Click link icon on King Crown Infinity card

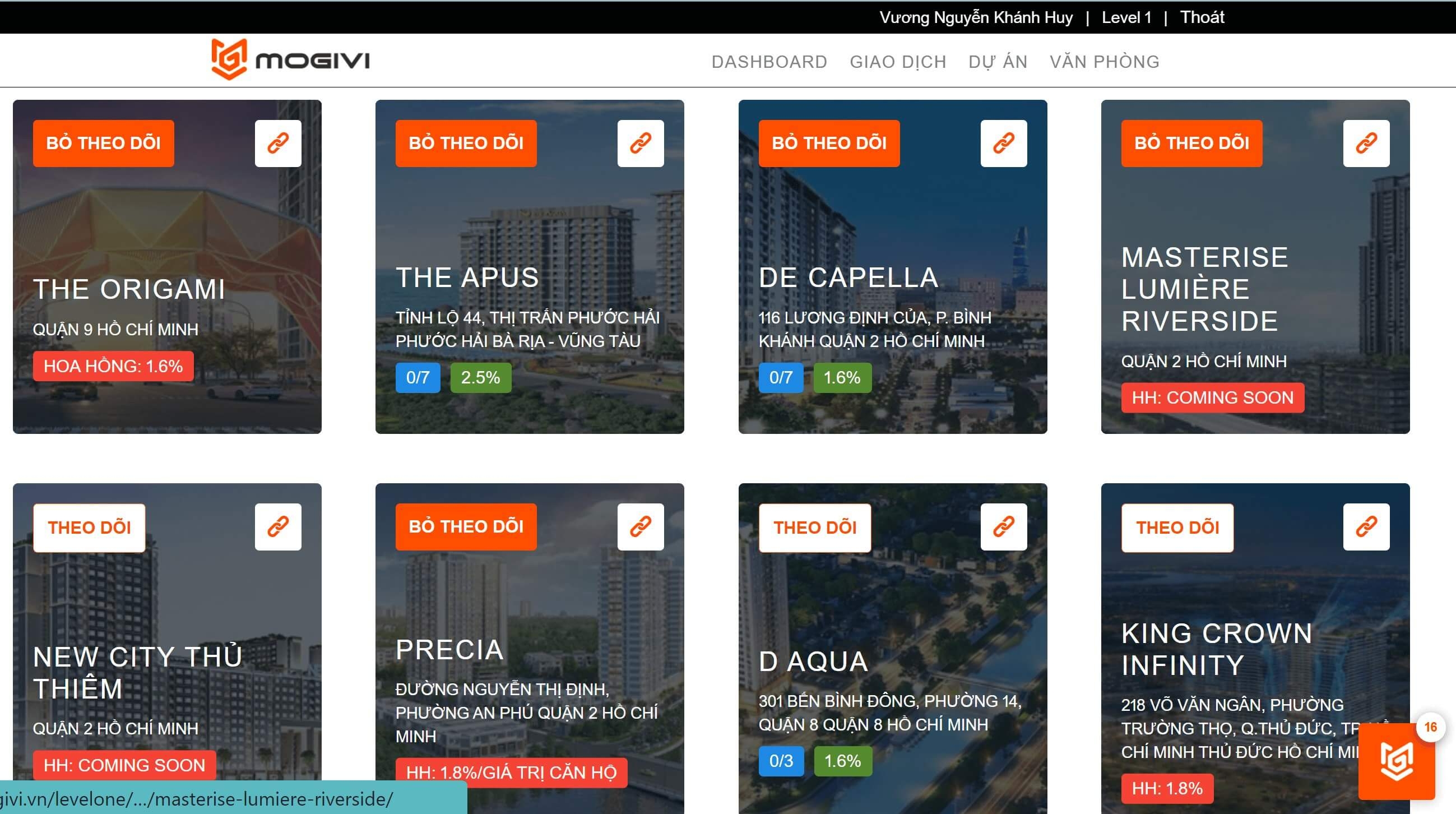[x=1366, y=527]
